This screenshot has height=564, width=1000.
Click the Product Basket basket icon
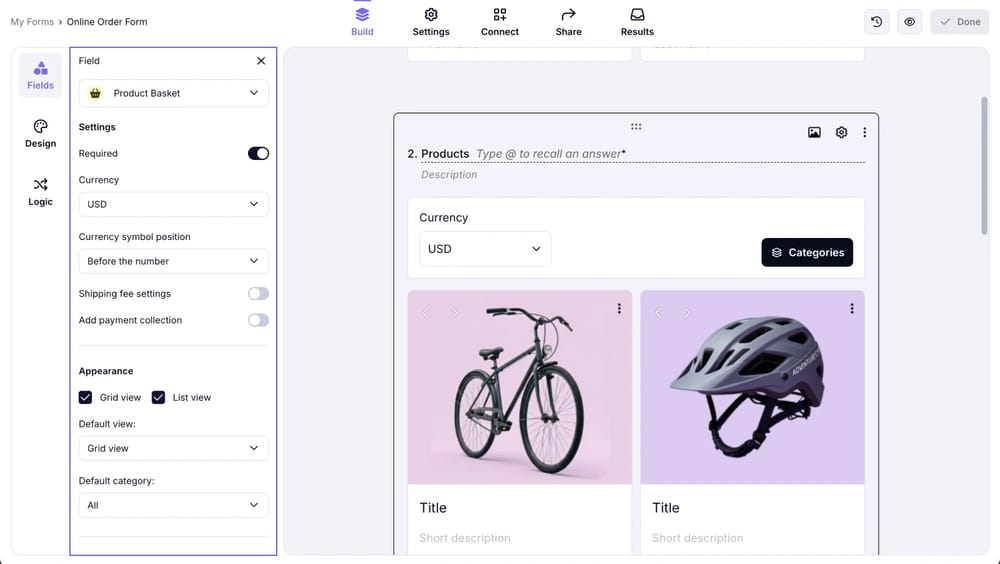pos(95,93)
